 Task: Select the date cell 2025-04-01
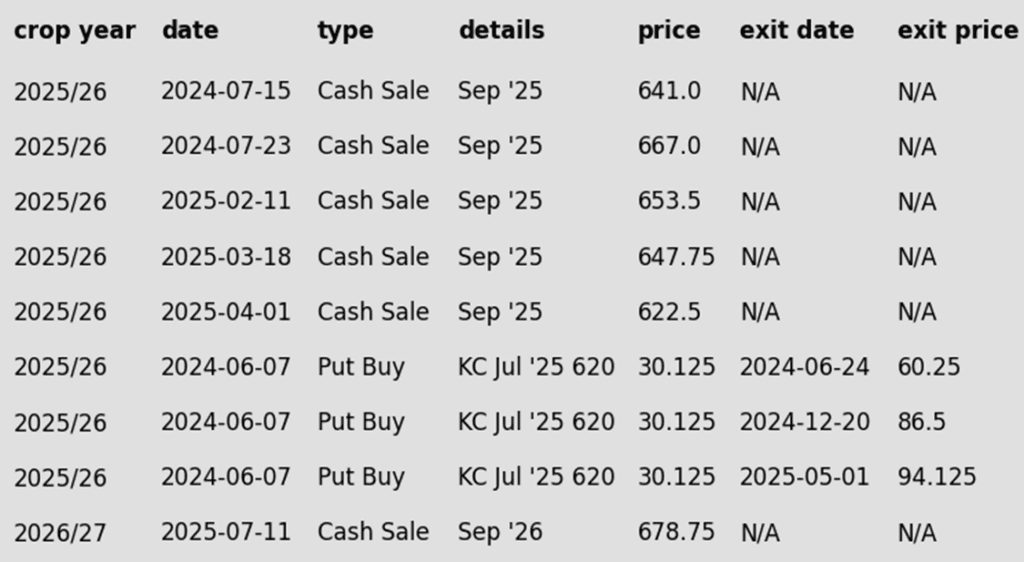point(226,311)
